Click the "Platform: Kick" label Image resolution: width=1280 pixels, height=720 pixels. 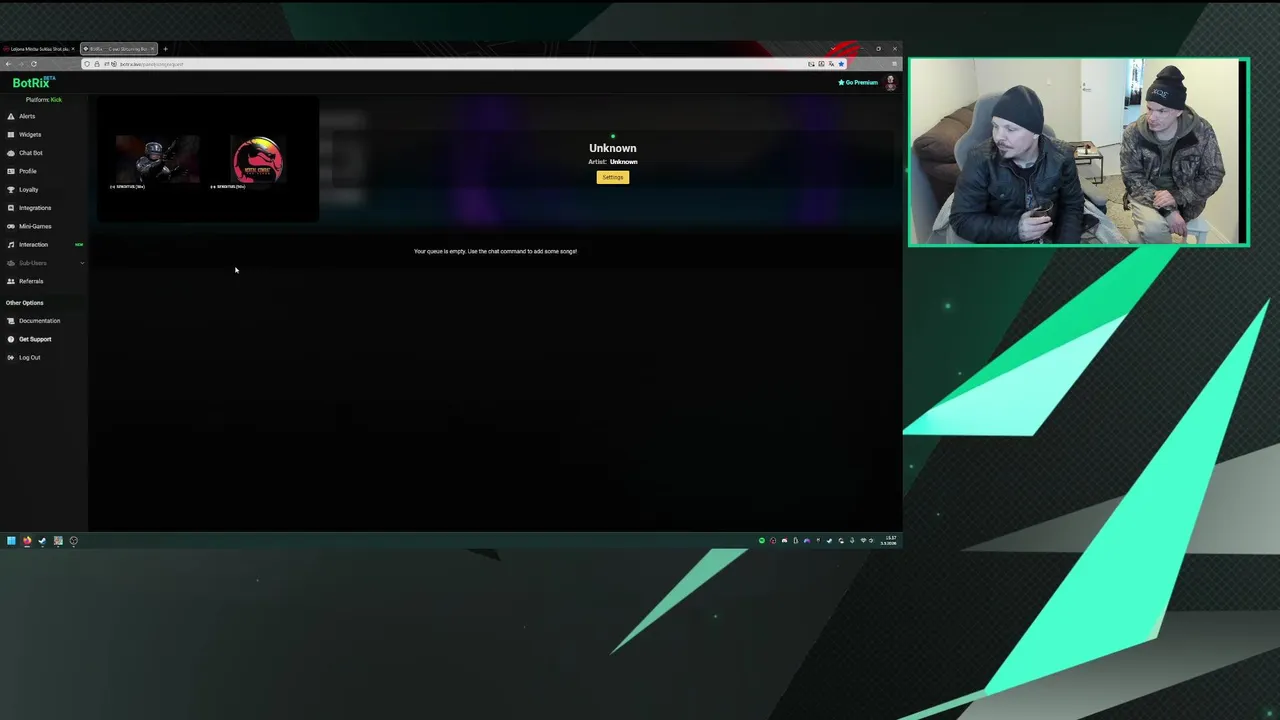pyautogui.click(x=44, y=100)
